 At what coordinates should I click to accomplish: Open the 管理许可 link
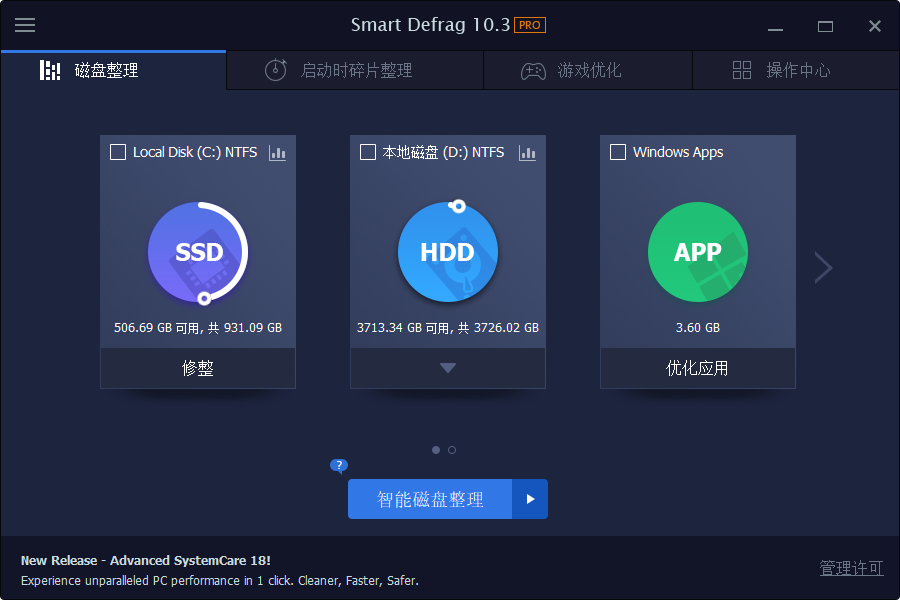(851, 568)
